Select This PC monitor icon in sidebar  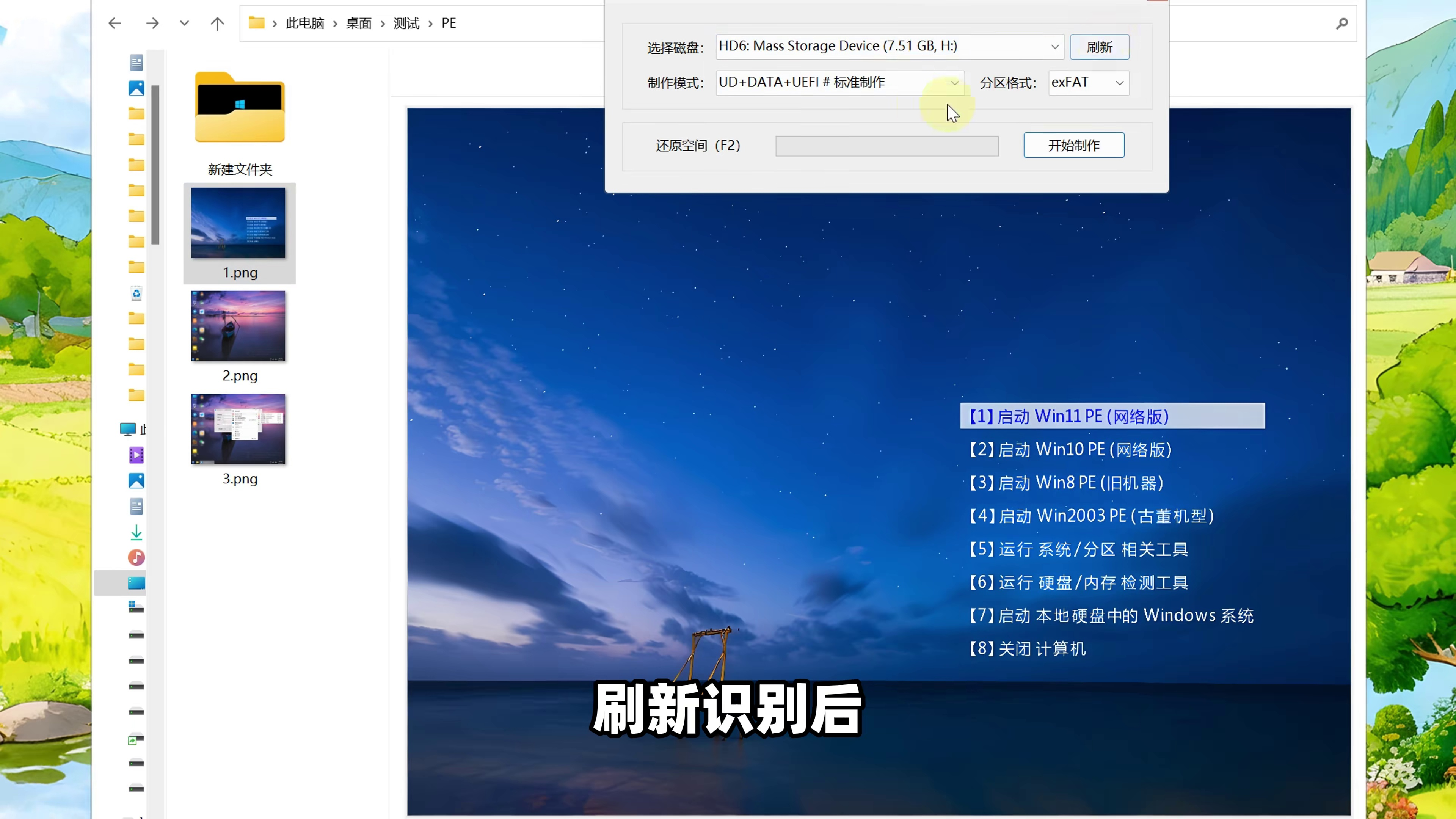coord(128,430)
